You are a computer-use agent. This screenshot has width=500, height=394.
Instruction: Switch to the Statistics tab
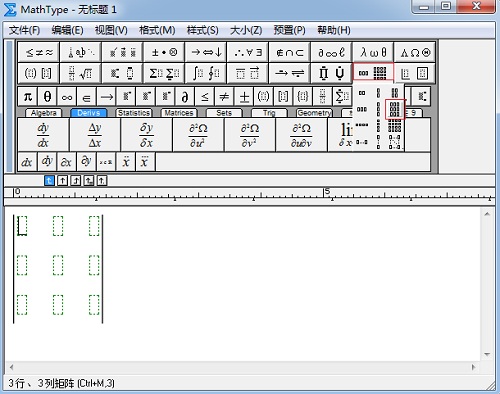coord(134,113)
